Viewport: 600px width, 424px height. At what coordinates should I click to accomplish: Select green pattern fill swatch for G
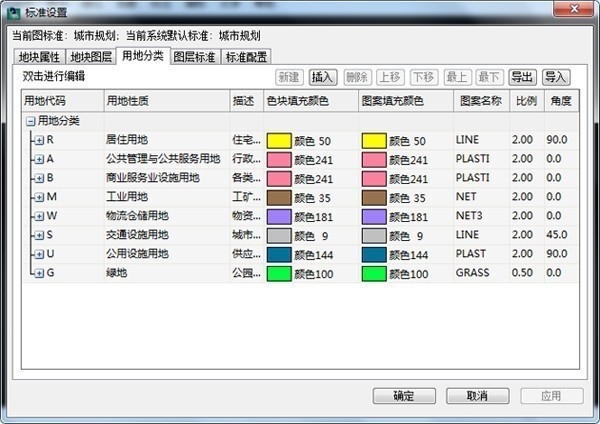point(374,274)
